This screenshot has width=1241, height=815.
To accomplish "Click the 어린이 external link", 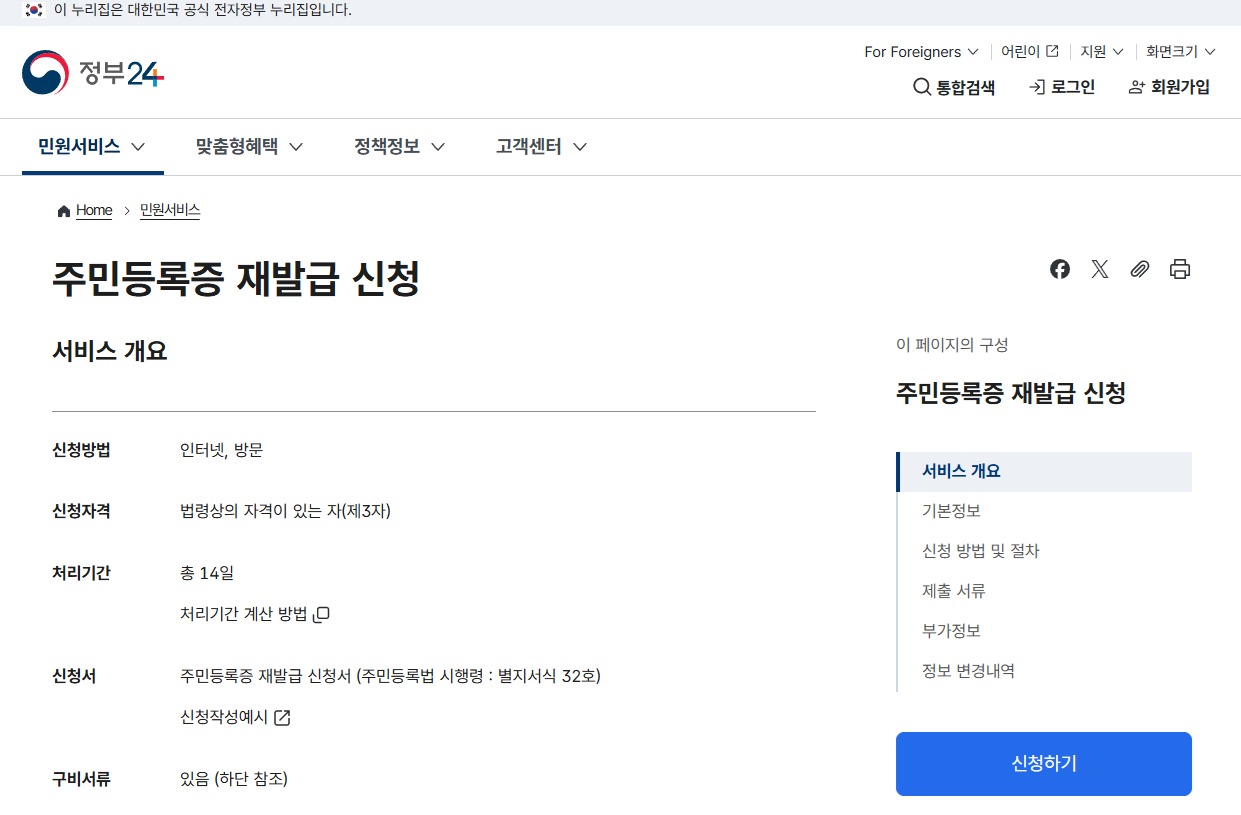I will tap(1027, 51).
